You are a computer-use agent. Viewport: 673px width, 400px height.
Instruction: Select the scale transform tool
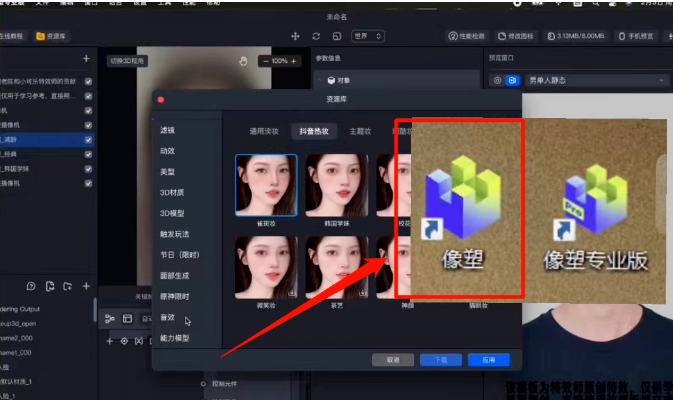point(337,36)
